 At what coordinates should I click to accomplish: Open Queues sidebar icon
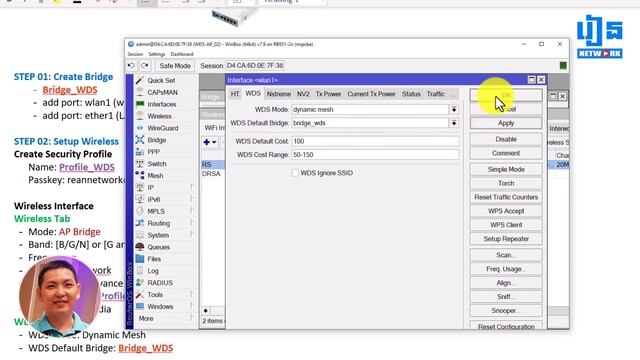pyautogui.click(x=140, y=247)
